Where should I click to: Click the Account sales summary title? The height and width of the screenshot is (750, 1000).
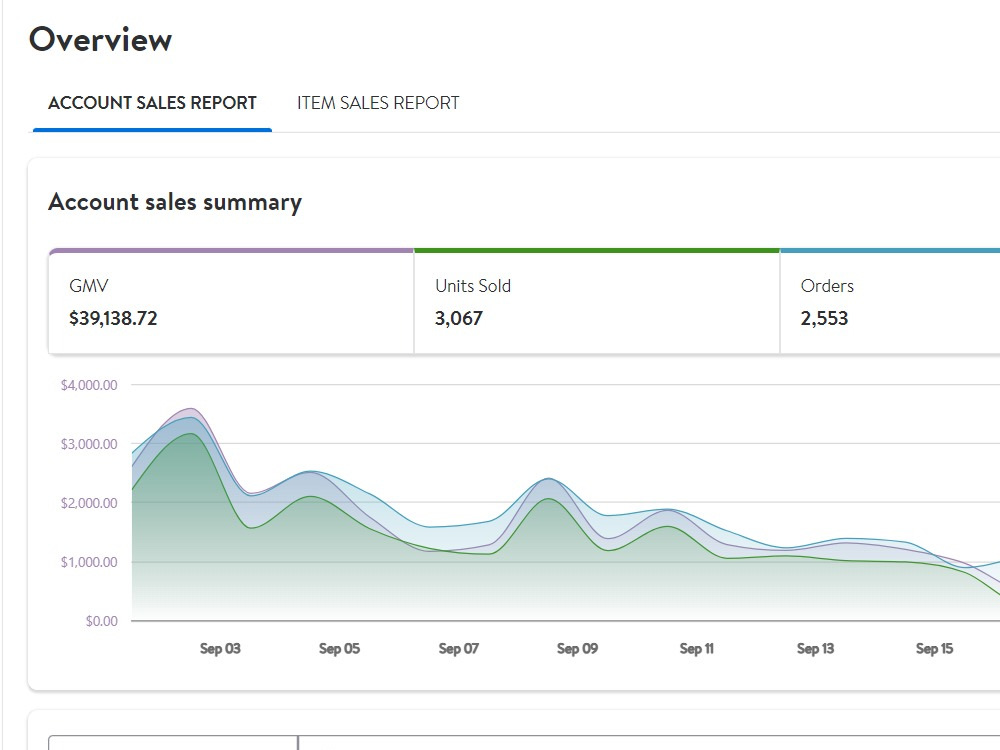click(175, 202)
